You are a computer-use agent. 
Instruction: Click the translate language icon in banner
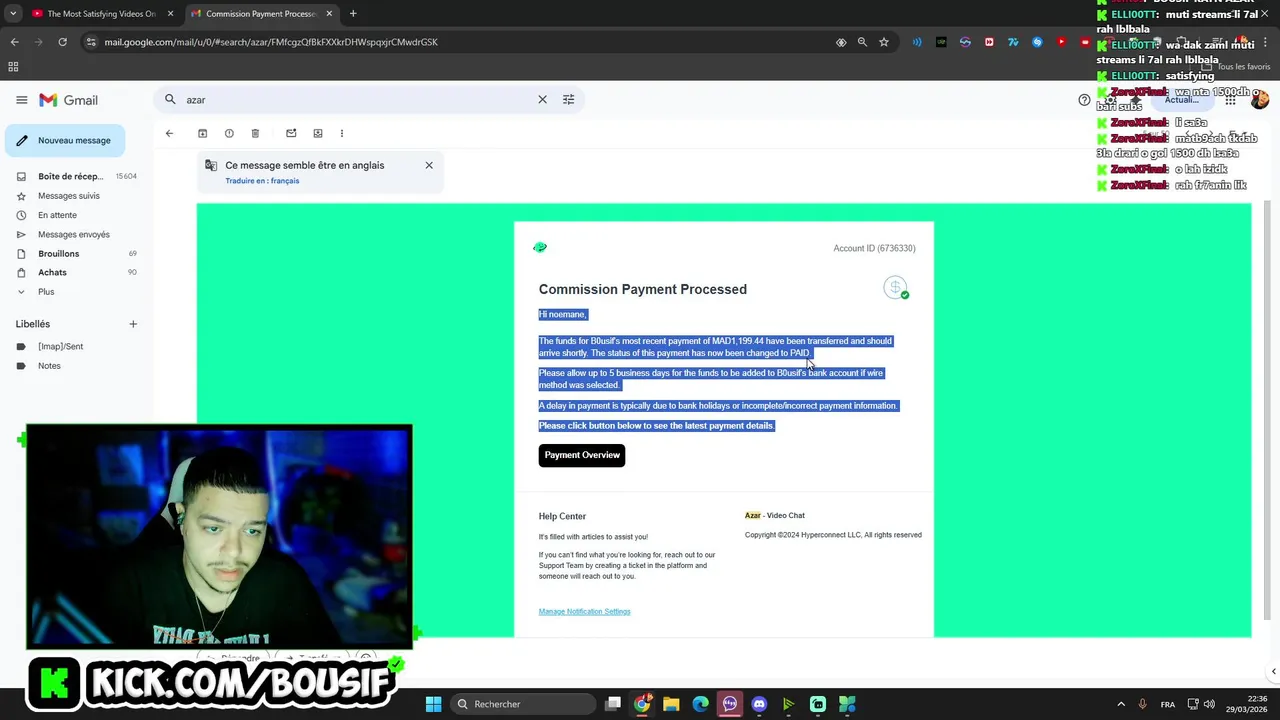coord(211,166)
